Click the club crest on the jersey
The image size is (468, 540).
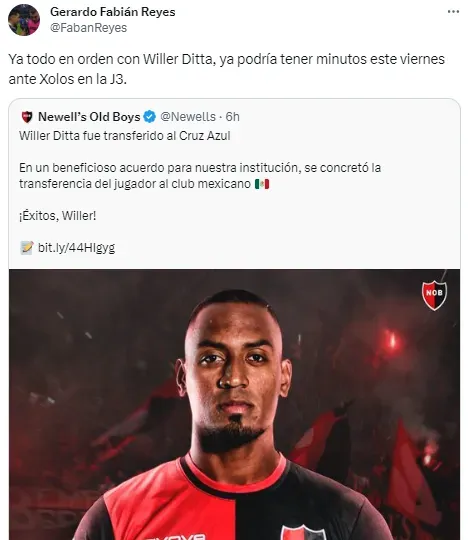tap(303, 532)
